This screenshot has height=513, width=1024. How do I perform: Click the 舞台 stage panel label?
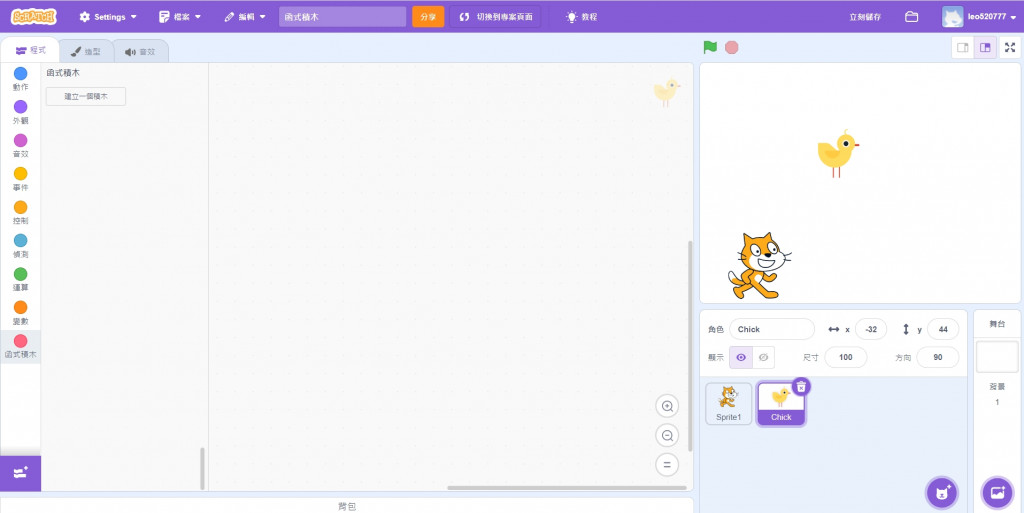pyautogui.click(x=997, y=324)
